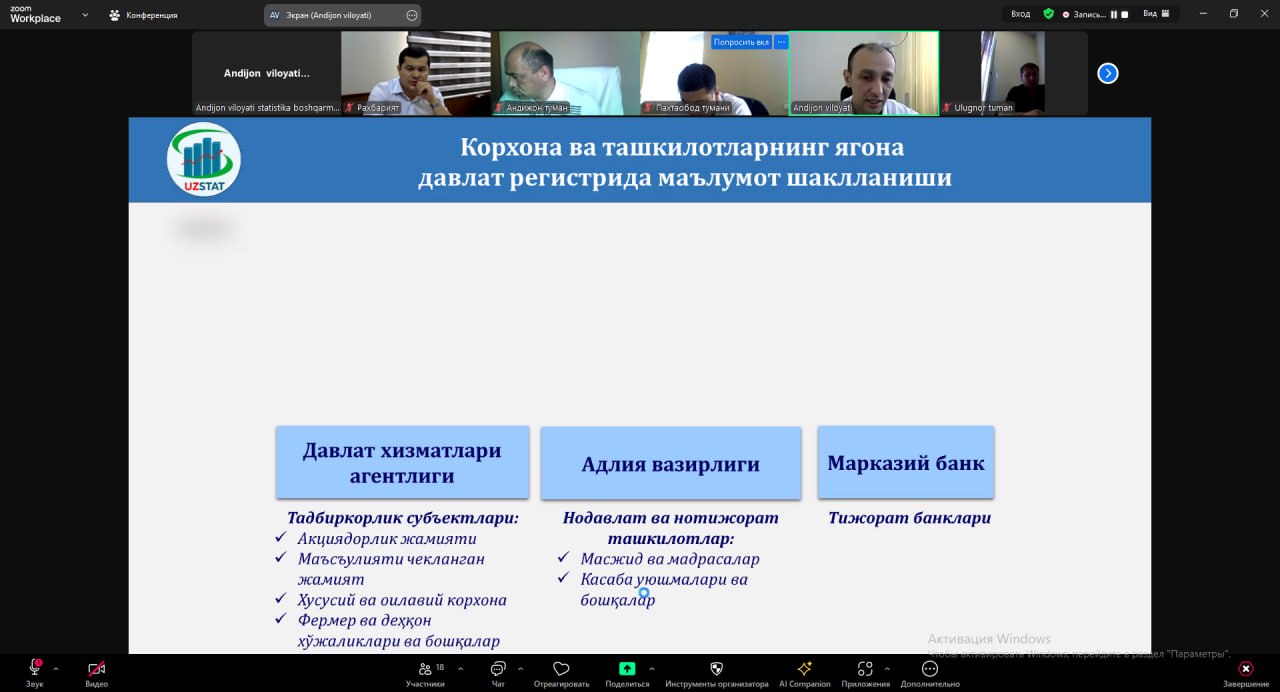
Task: Toggle the Звук microphone mute
Action: [x=35, y=672]
